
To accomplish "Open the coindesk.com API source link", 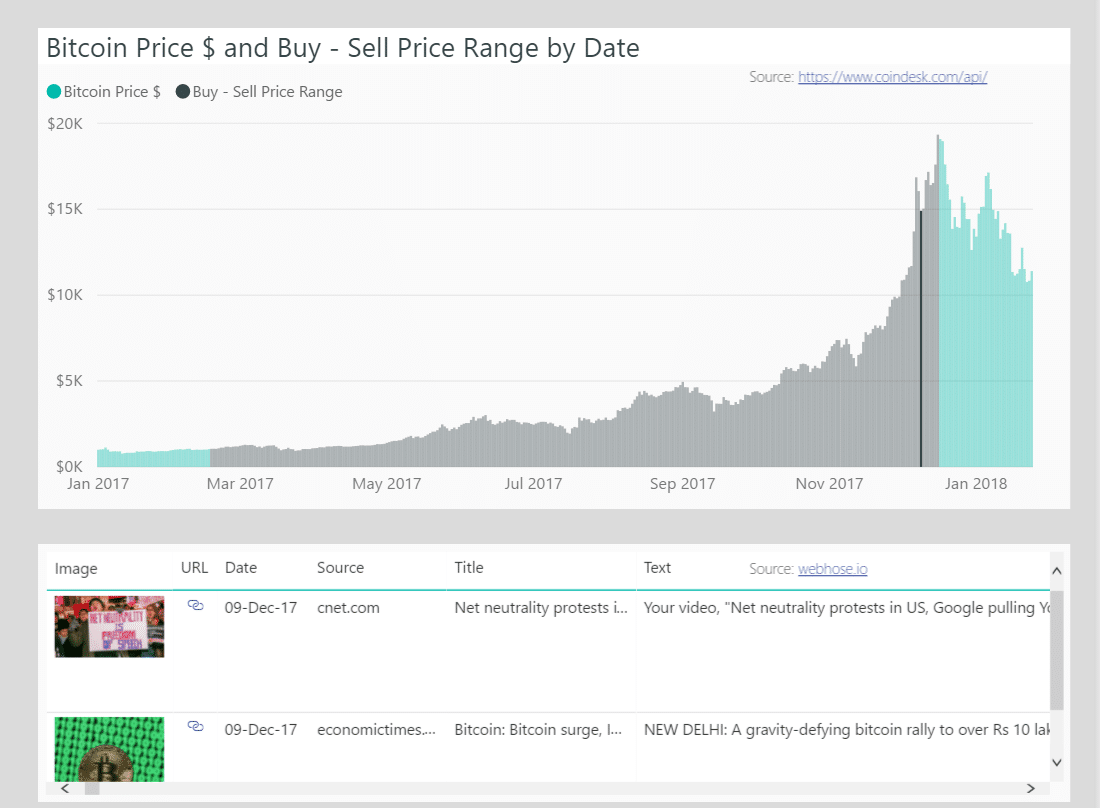I will tap(892, 76).
